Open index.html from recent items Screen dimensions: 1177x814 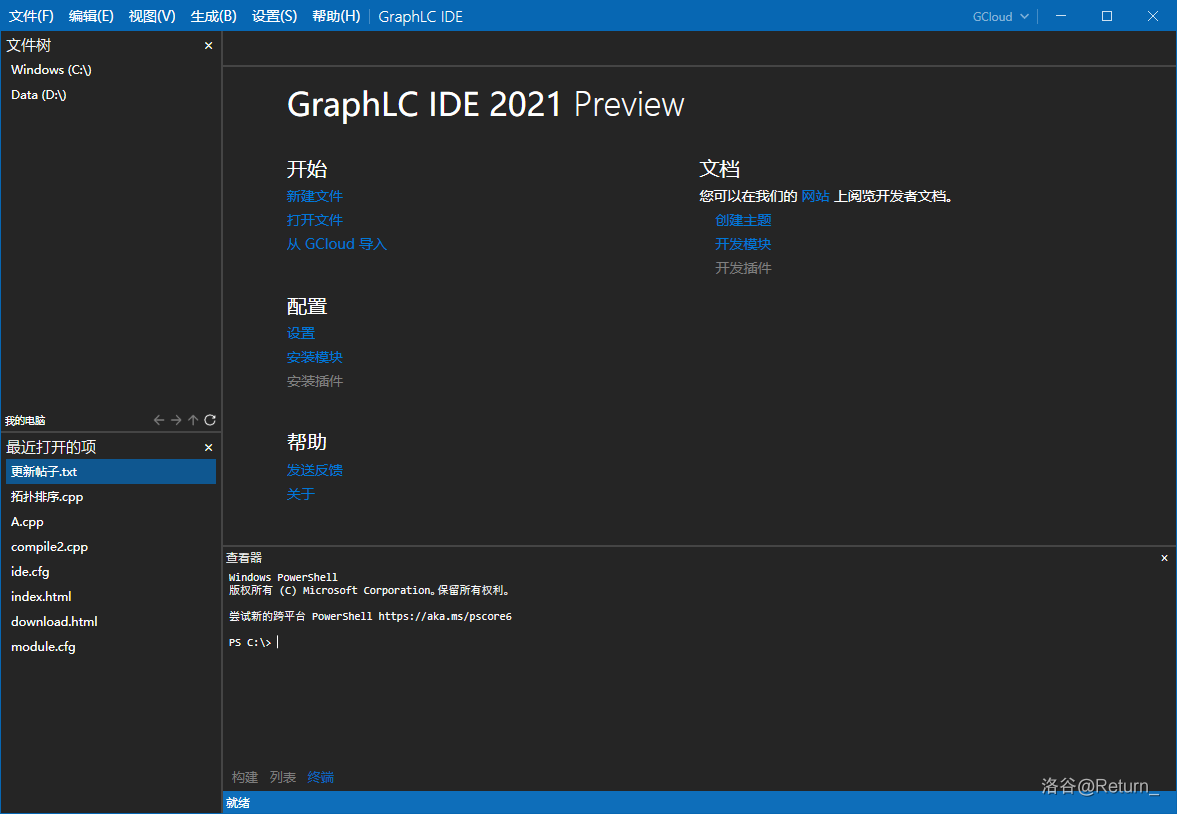point(111,596)
